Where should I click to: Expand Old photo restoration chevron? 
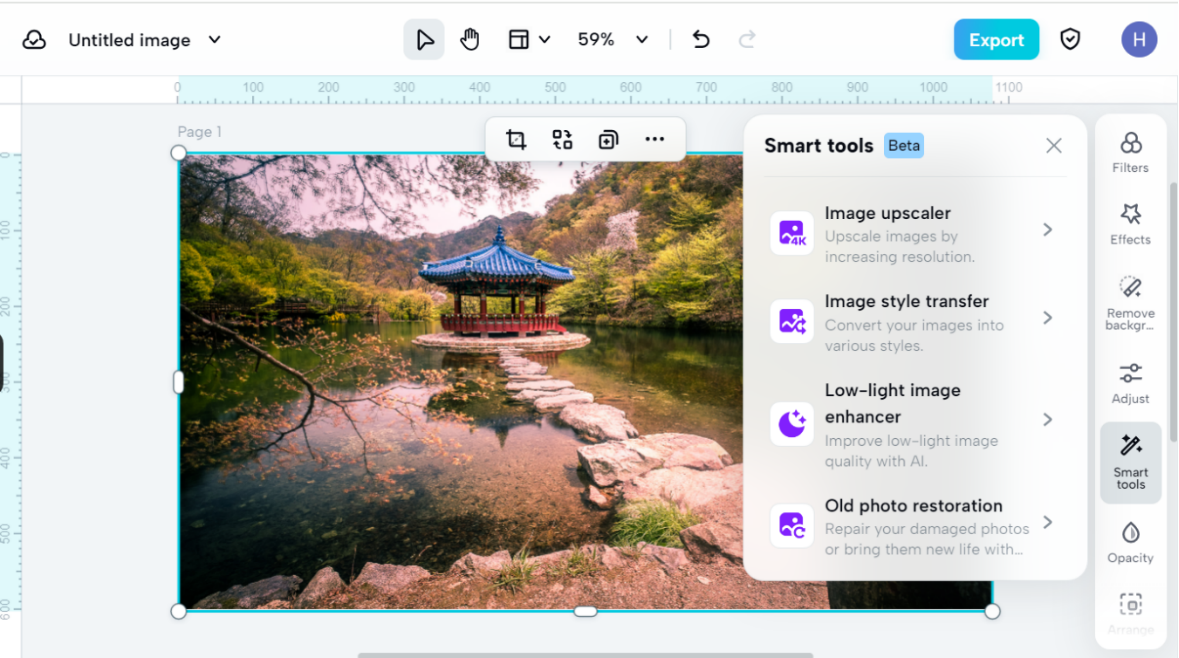point(1047,522)
